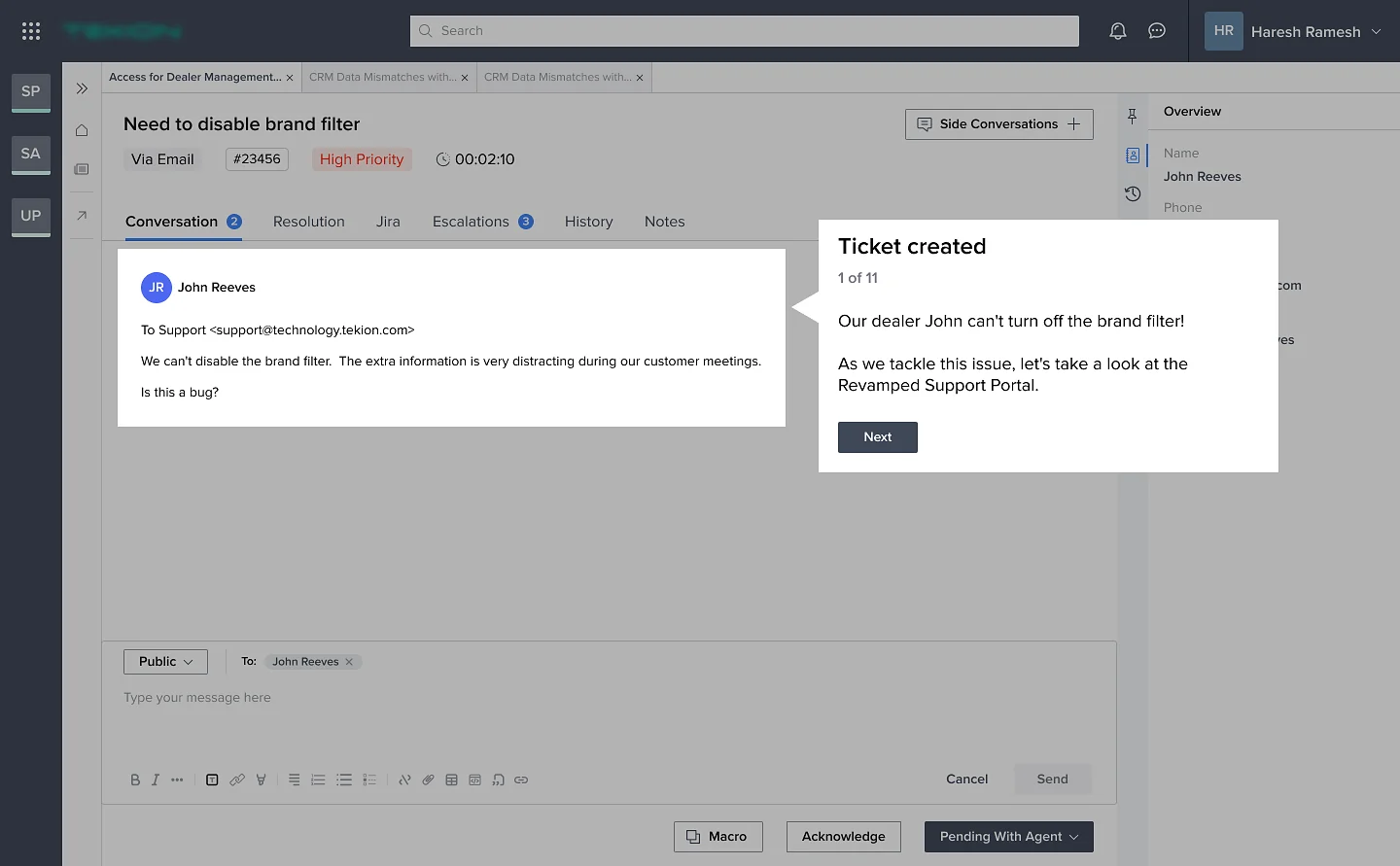Insert a quote block
Viewport: 1400px width, 866px height.
coord(498,779)
